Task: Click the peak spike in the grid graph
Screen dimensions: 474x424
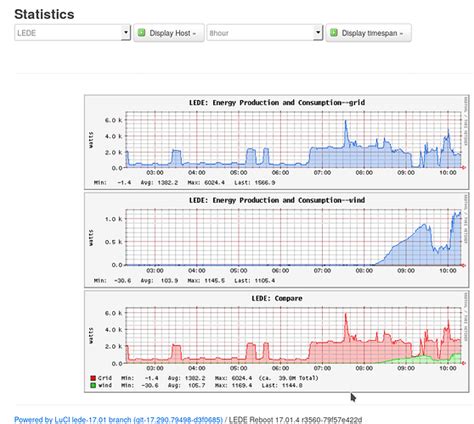Action: point(346,122)
